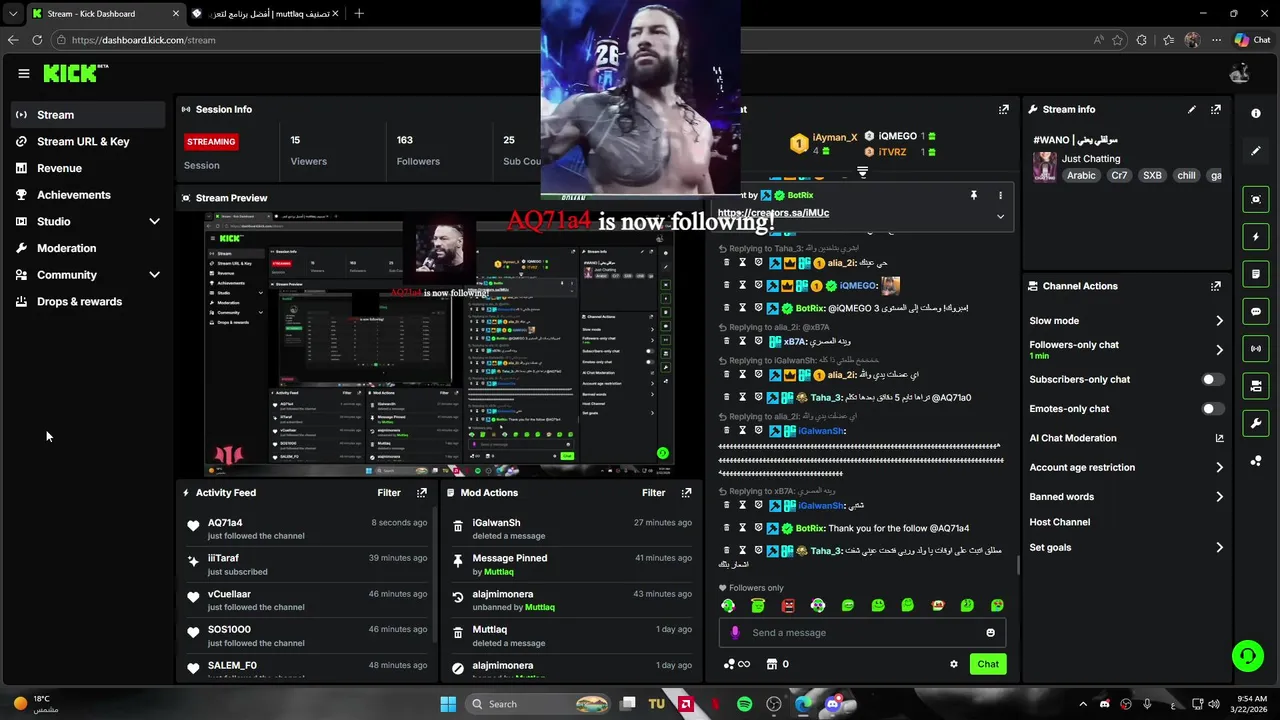Open Set goals arrow
1280x720 pixels.
[x=1219, y=548]
